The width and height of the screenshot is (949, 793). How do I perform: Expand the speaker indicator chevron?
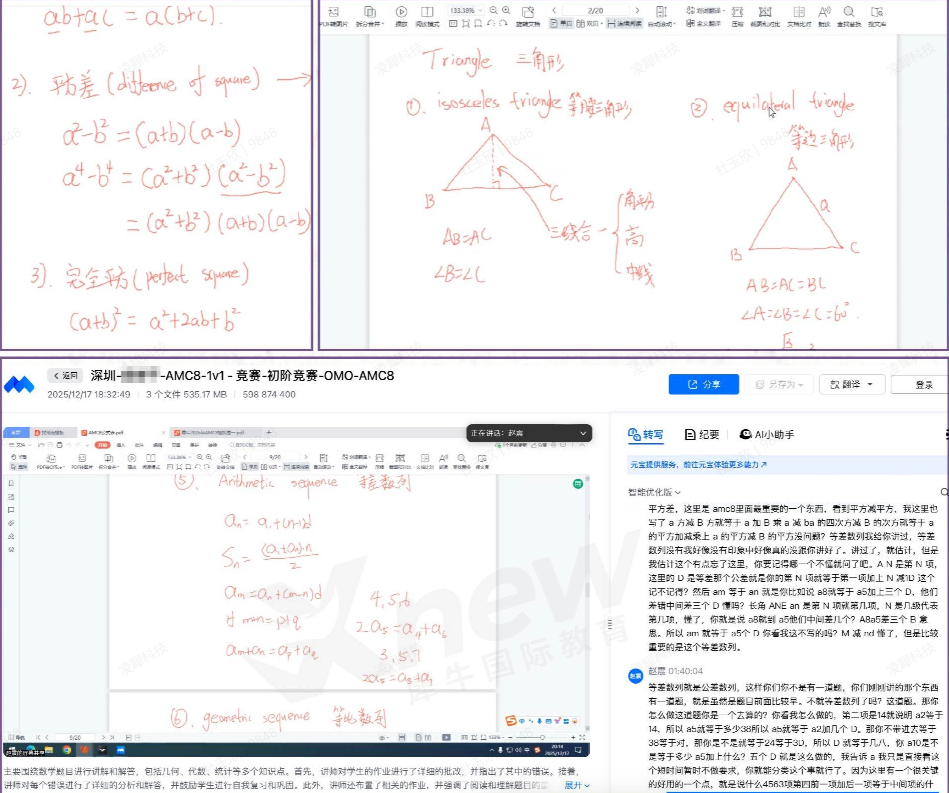[583, 433]
